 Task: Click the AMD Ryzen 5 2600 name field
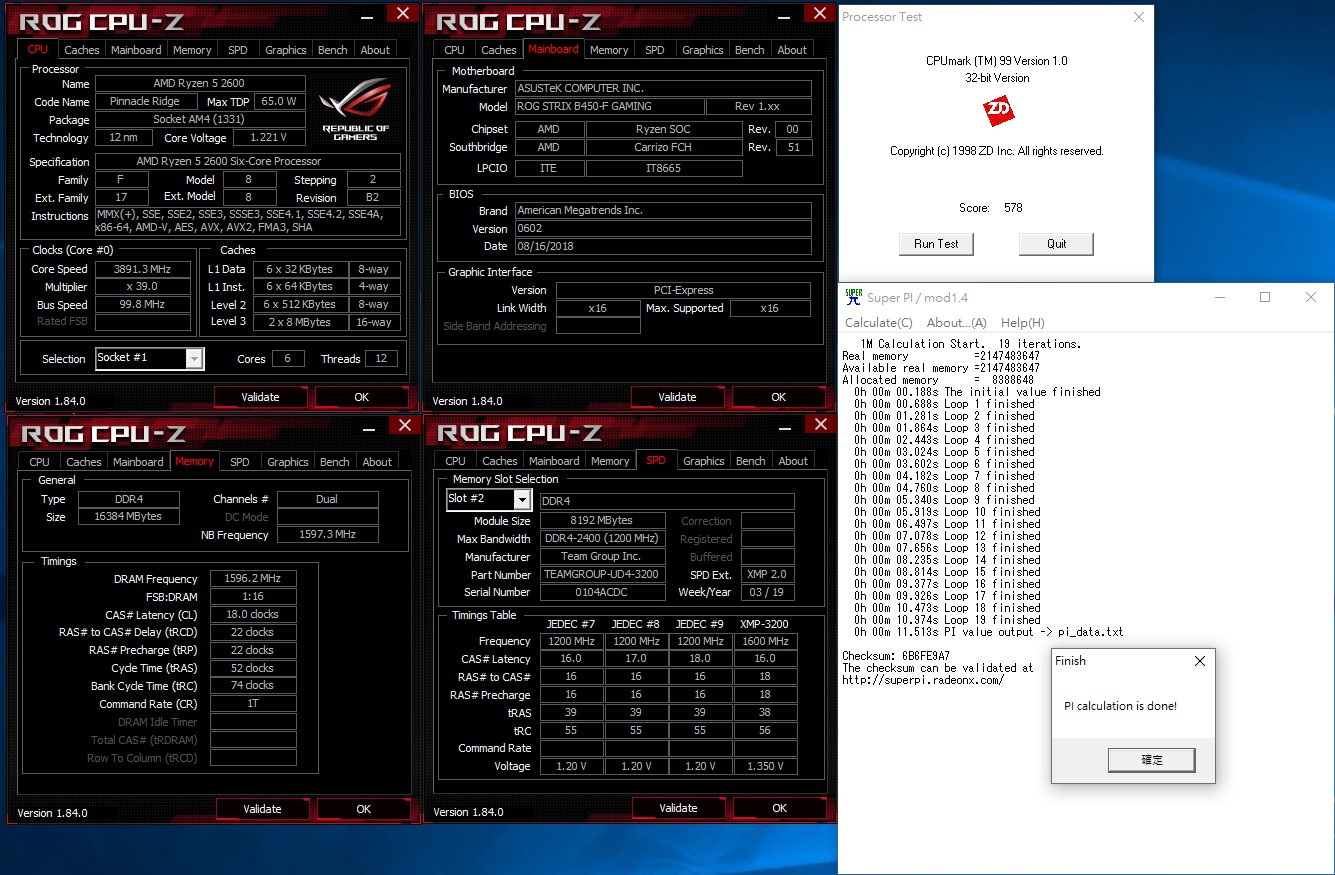[x=200, y=83]
